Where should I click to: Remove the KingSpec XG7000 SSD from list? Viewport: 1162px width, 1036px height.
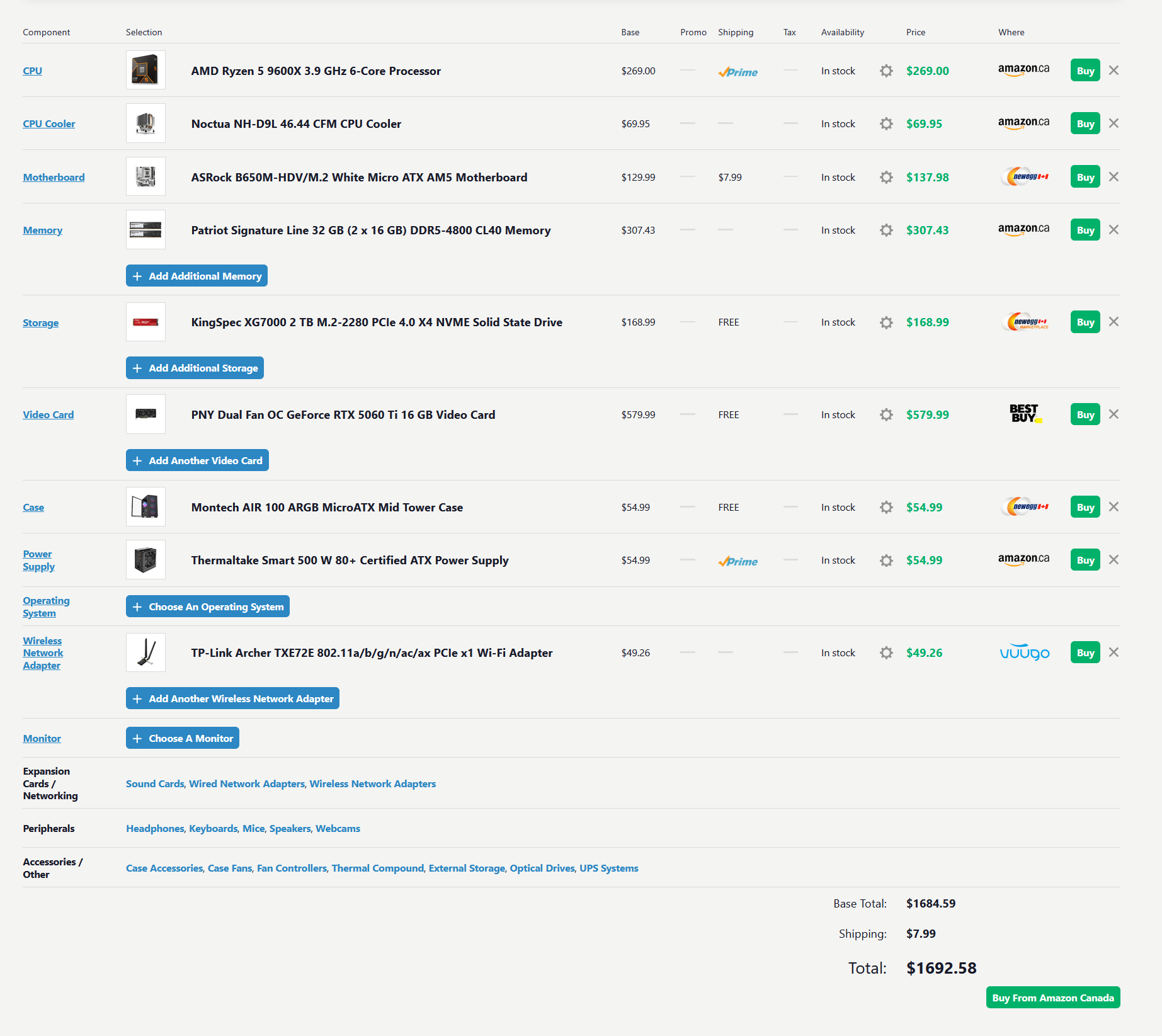pyautogui.click(x=1114, y=322)
